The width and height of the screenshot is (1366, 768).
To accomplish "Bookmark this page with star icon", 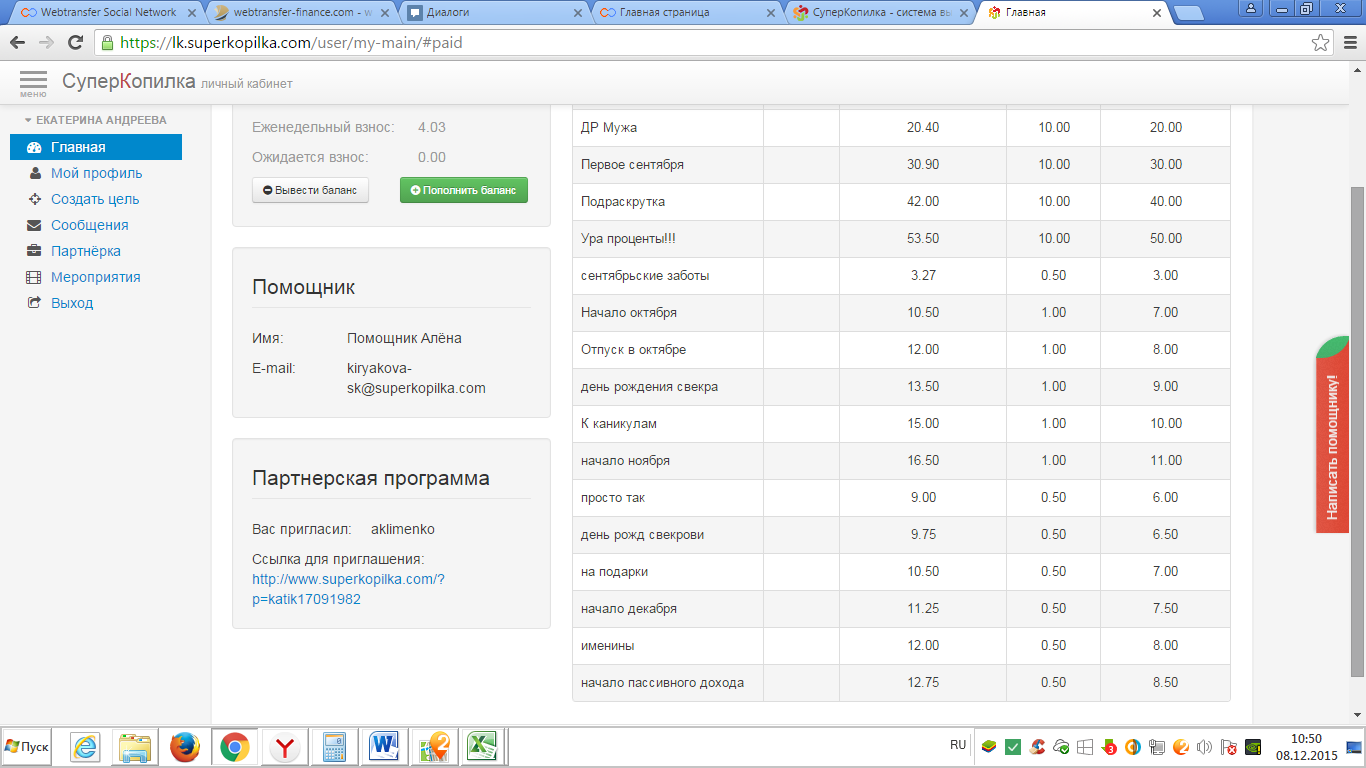I will coord(1320,43).
